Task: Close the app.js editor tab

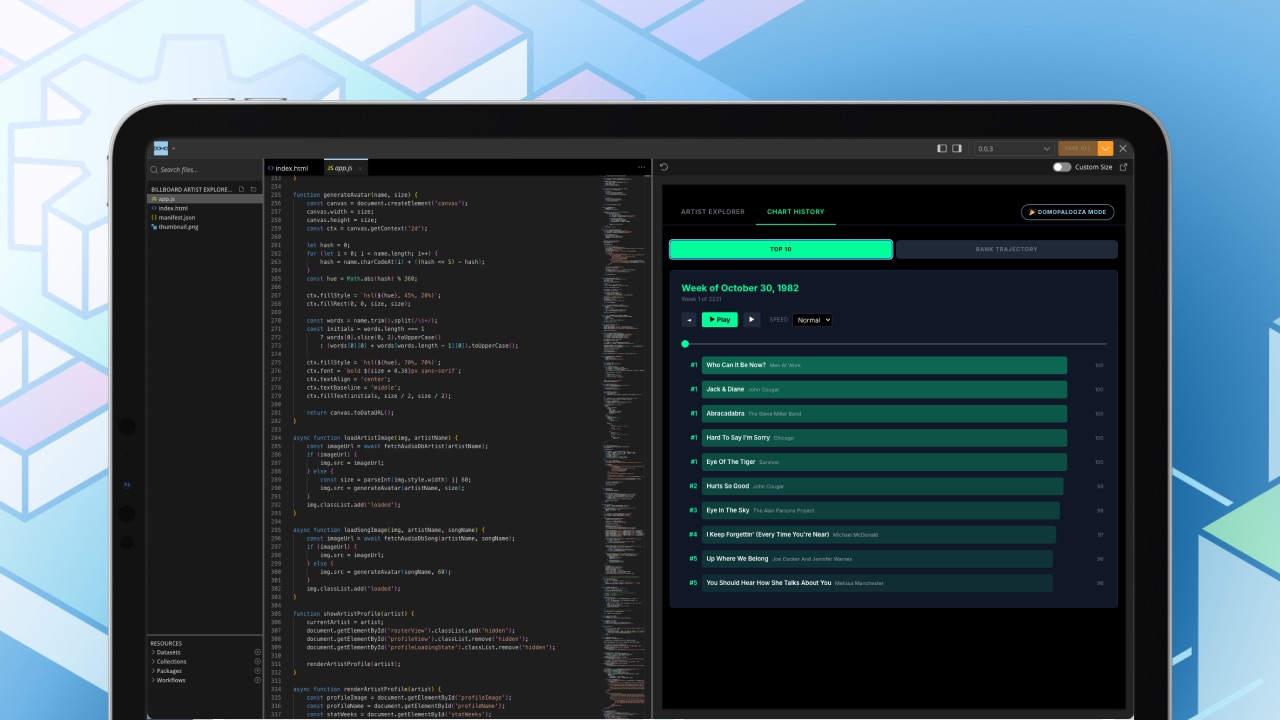Action: (x=360, y=168)
